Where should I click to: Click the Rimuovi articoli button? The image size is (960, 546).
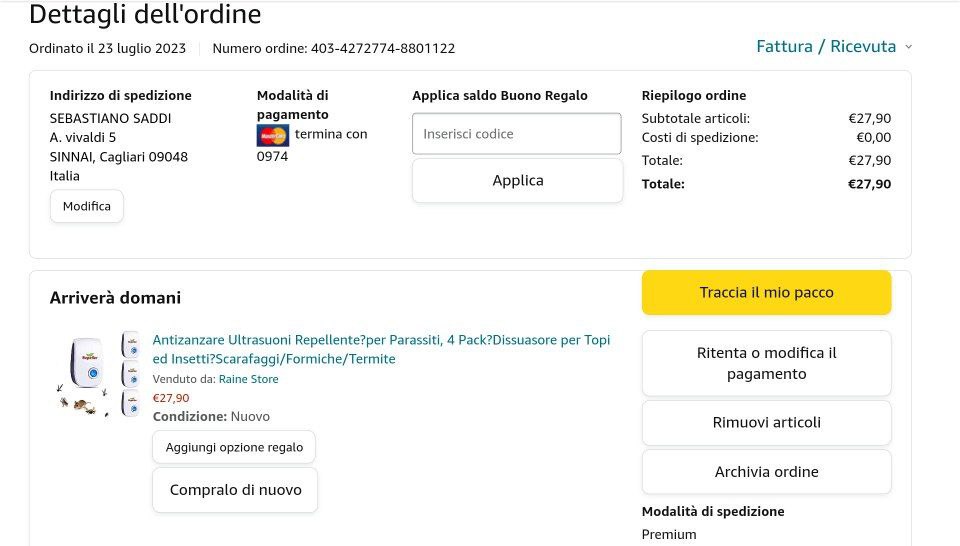tap(766, 422)
